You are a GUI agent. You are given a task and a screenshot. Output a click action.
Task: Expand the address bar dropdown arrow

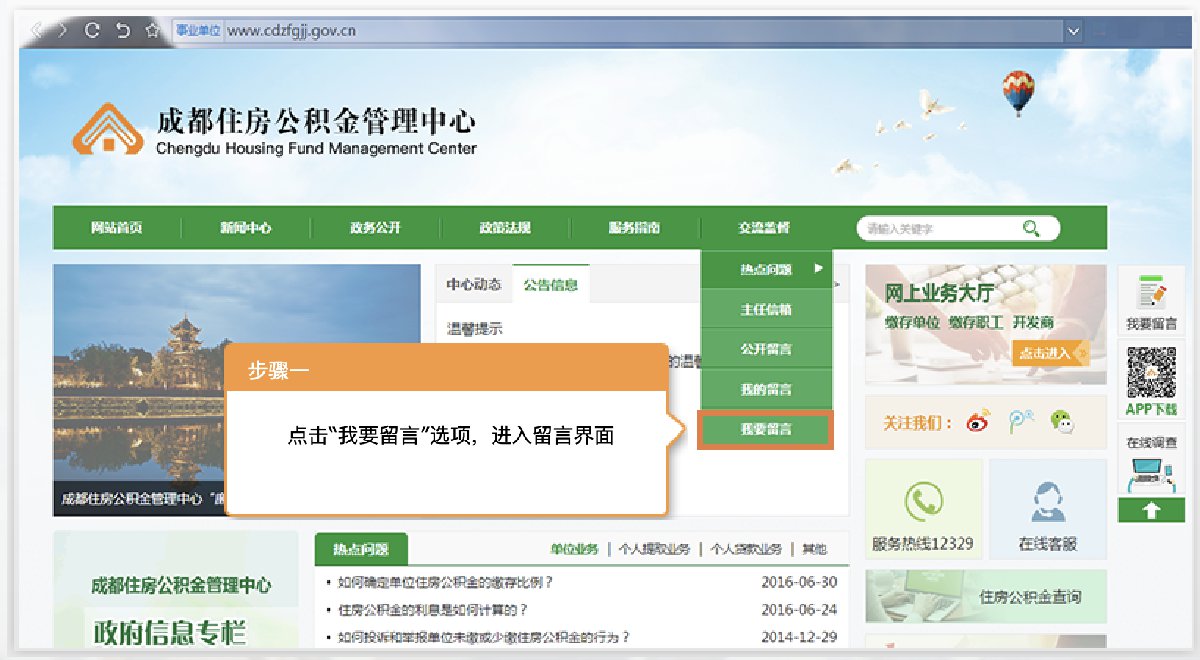1074,30
